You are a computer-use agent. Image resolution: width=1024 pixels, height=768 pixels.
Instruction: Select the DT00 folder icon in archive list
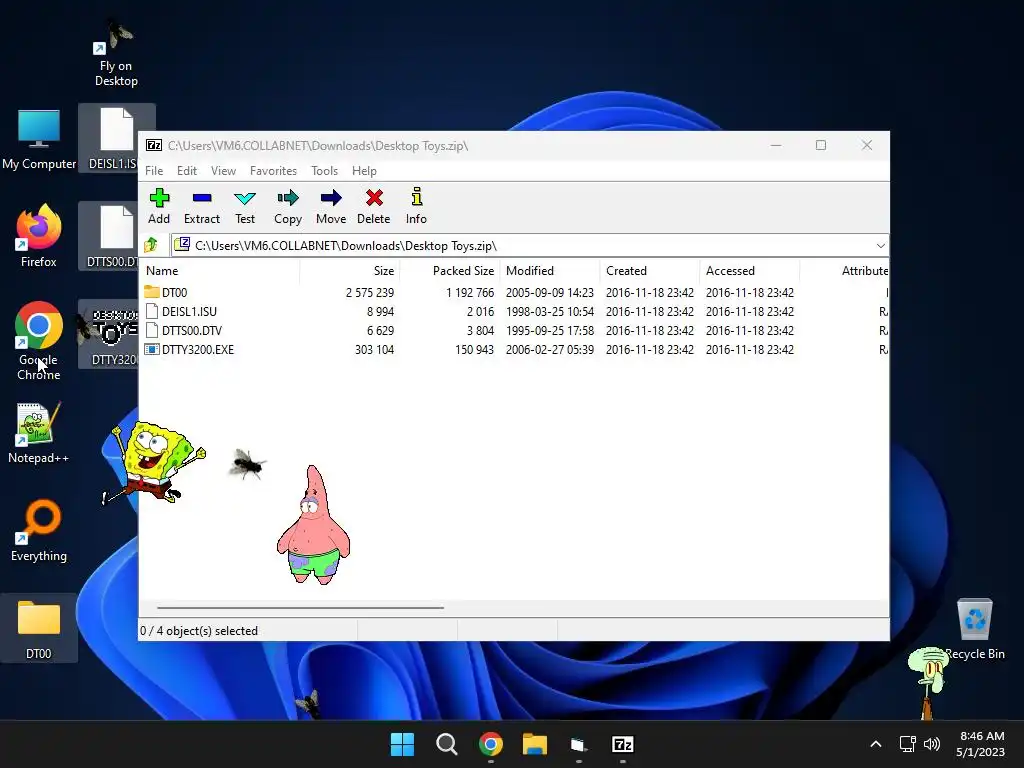[152, 292]
